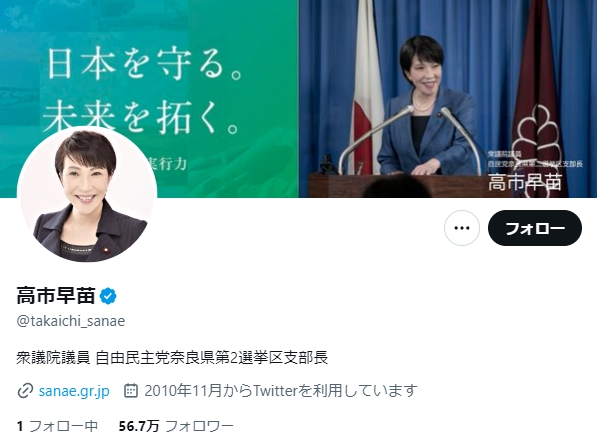Select the @takaichi_sanae handle text
Image resolution: width=597 pixels, height=438 pixels.
click(x=71, y=321)
